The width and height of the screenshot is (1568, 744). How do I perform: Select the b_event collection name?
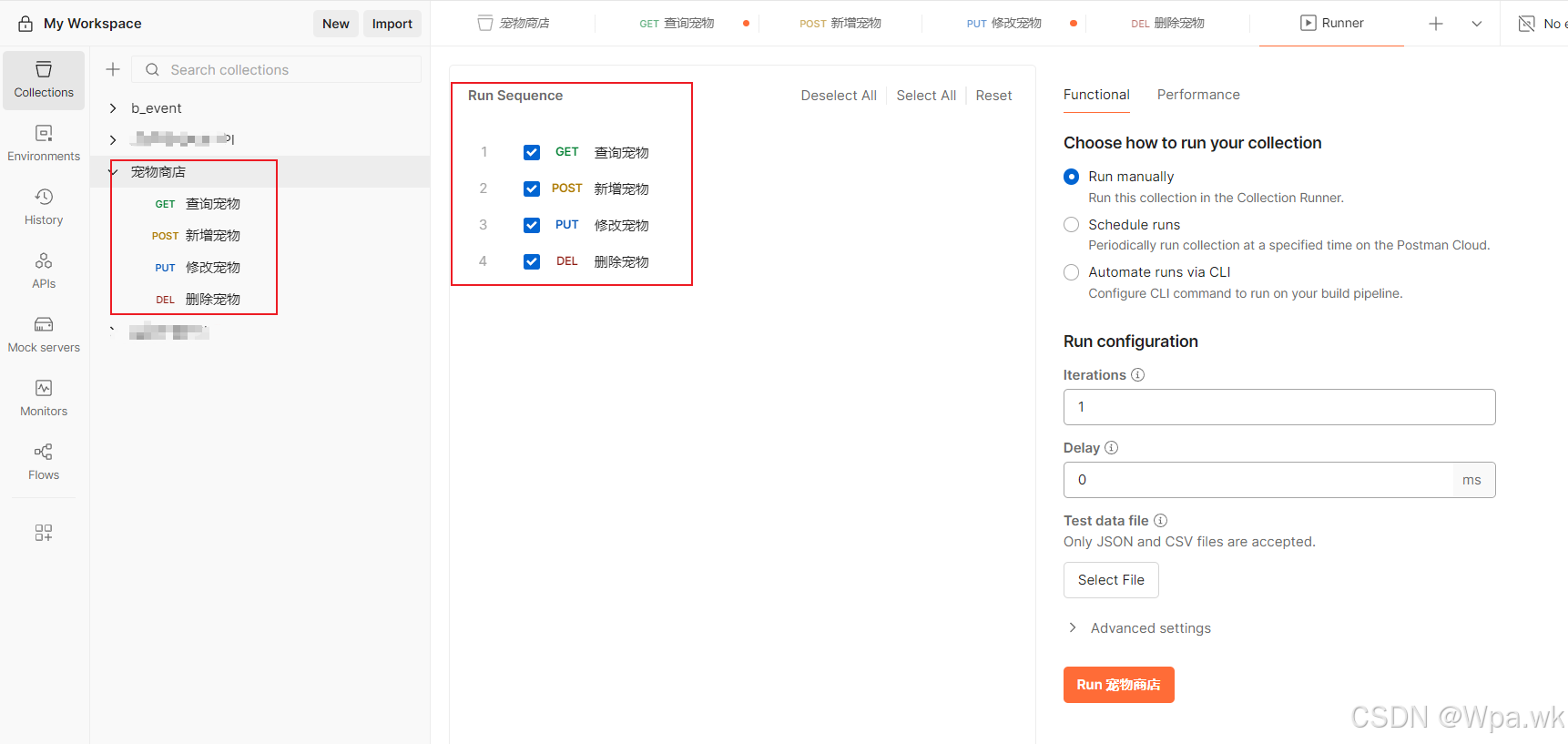[x=157, y=108]
